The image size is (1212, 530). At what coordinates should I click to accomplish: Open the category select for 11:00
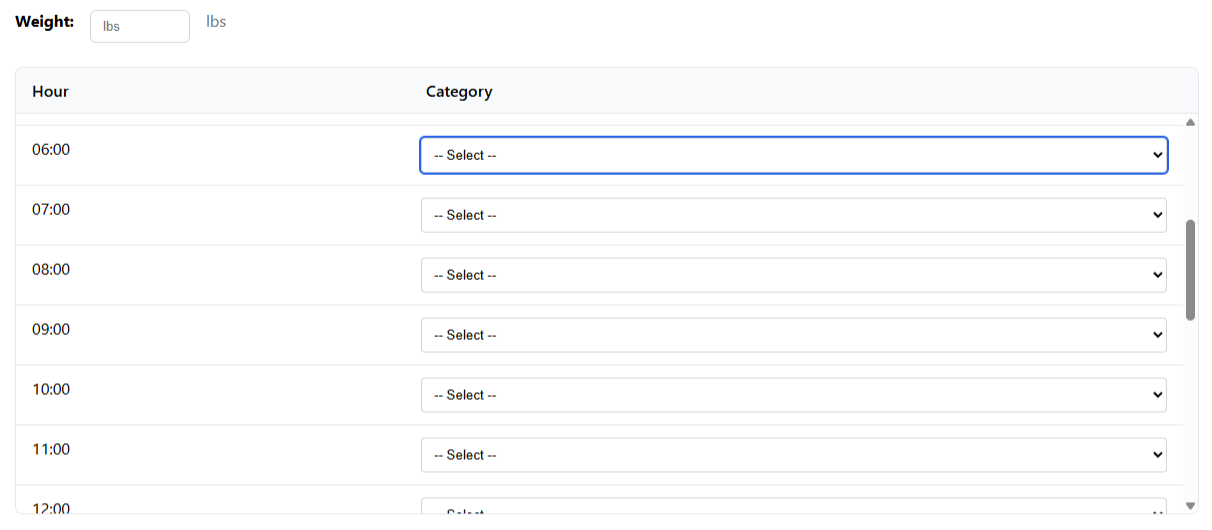(793, 455)
